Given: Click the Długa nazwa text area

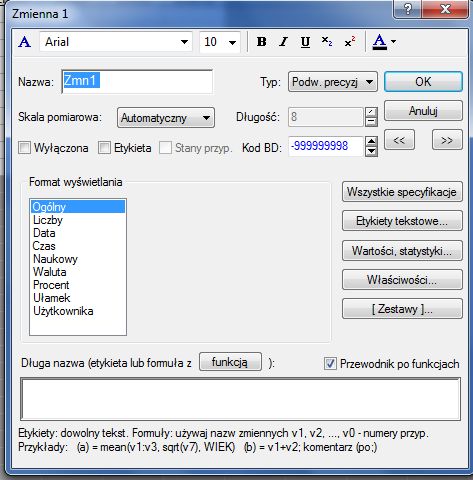Looking at the screenshot, I should click(x=240, y=399).
